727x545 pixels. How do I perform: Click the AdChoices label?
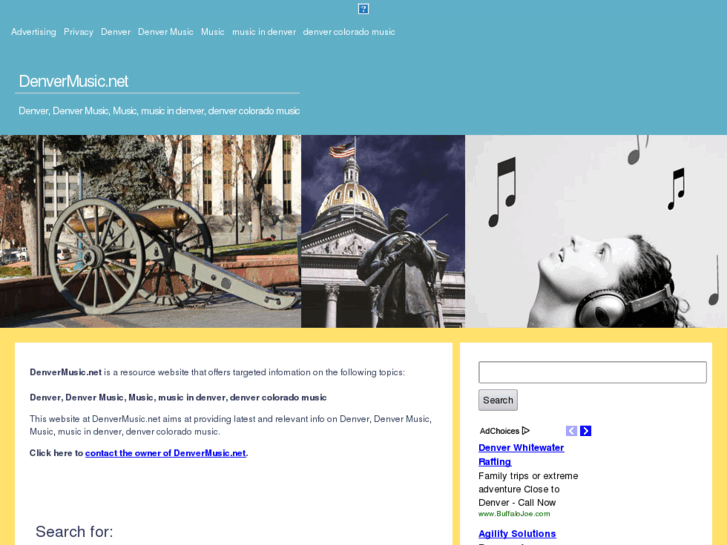tap(499, 431)
